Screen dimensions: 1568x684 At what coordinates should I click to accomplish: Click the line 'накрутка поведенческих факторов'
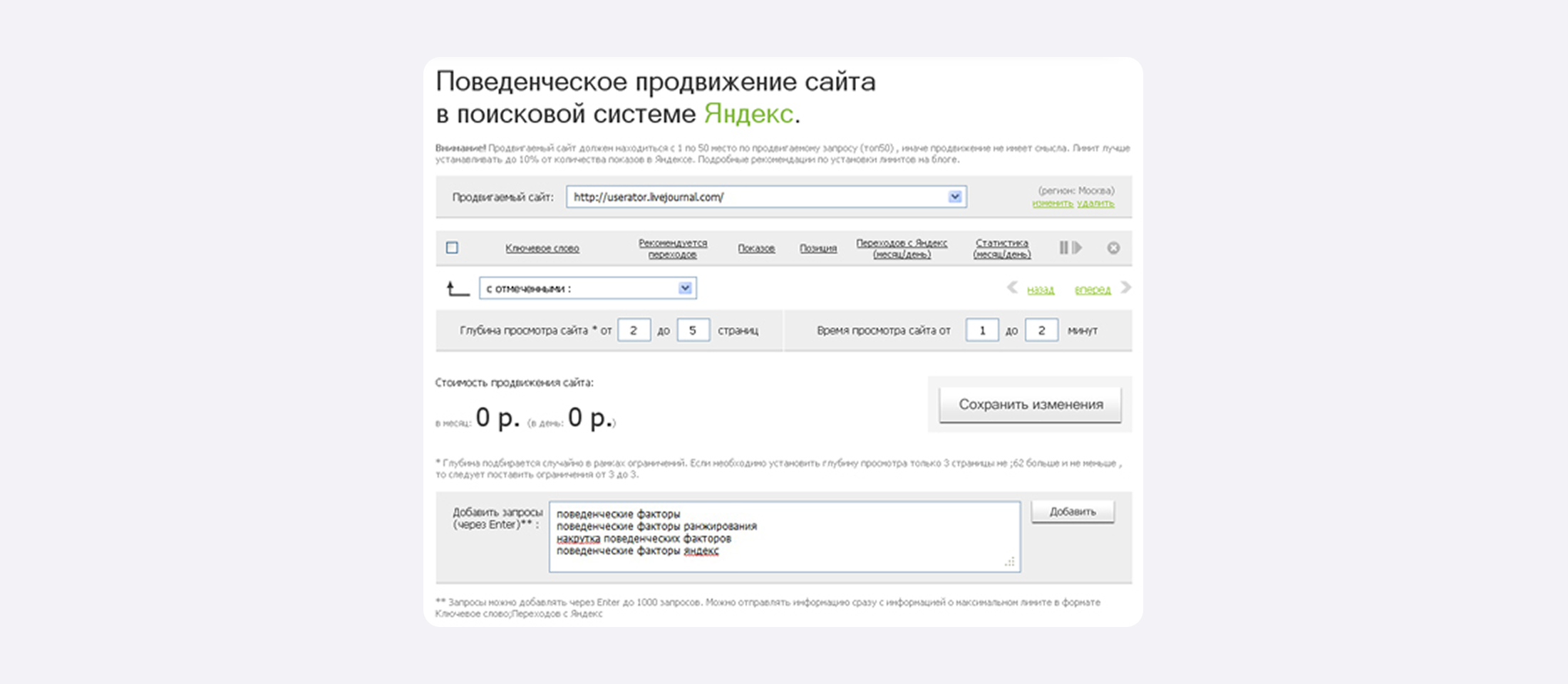[644, 539]
